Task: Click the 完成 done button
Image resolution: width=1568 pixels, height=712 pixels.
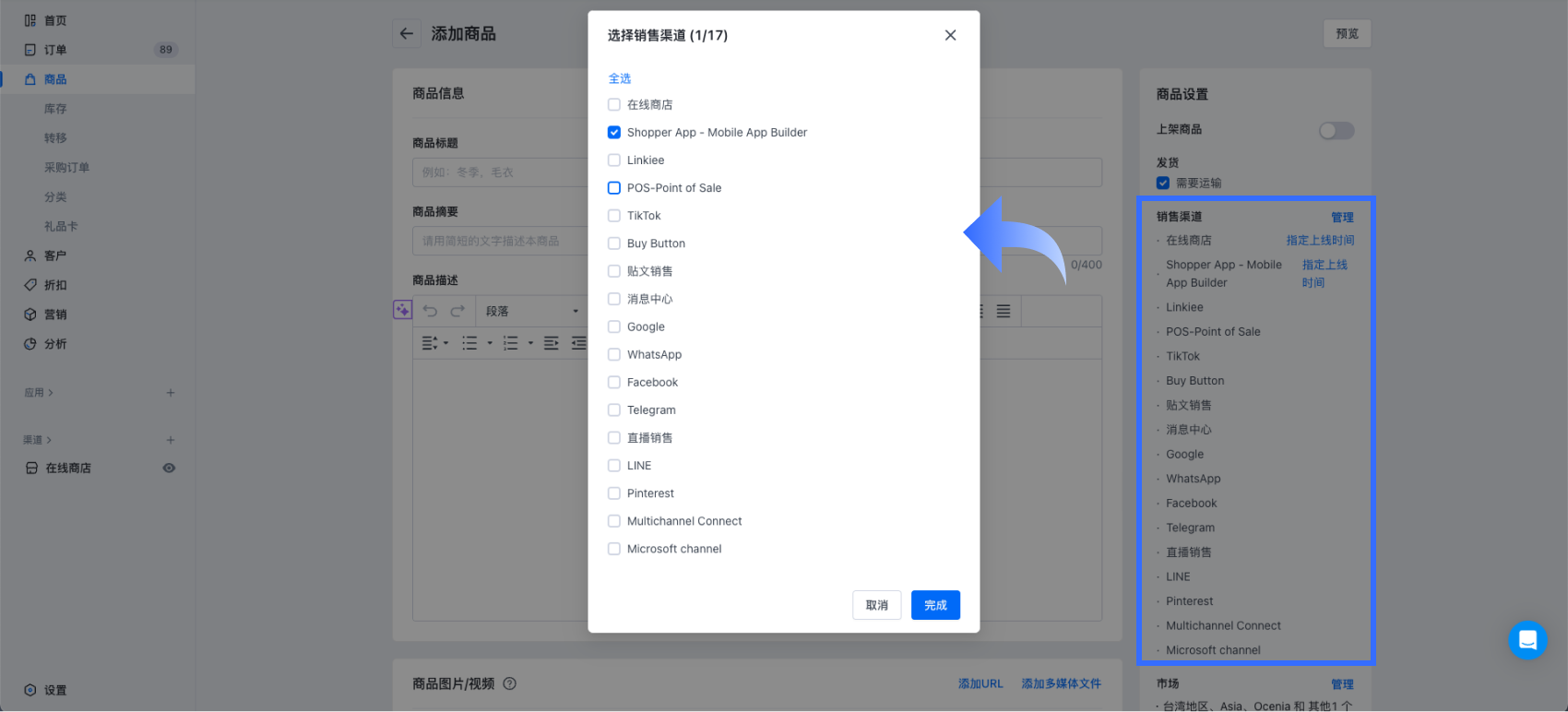Action: pos(935,605)
